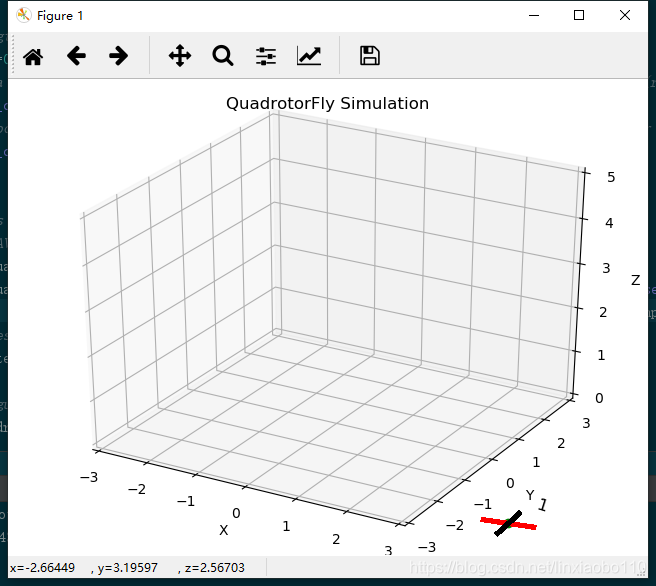Close the Figure 1 window

coord(625,15)
